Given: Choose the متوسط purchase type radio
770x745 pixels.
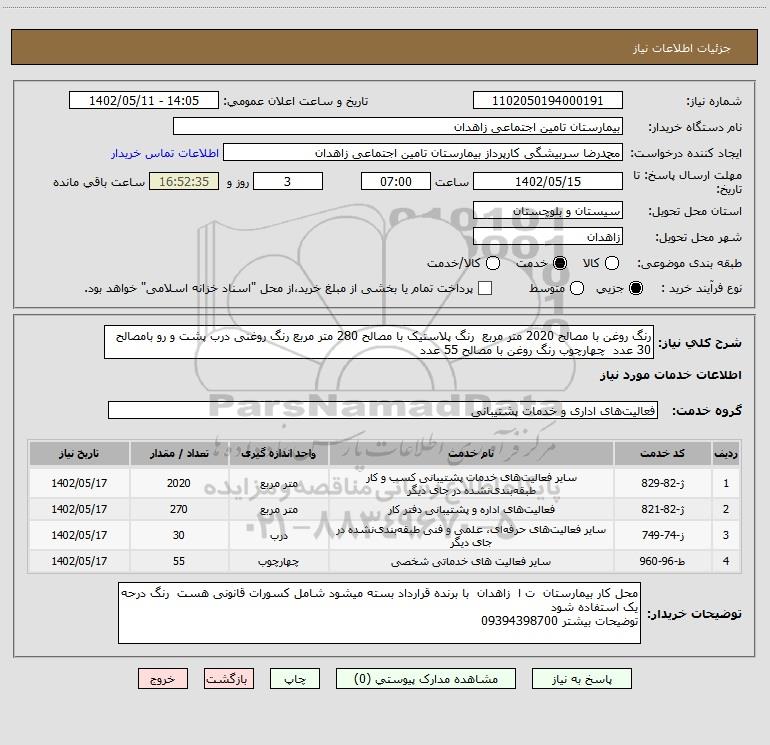Looking at the screenshot, I should [577, 288].
